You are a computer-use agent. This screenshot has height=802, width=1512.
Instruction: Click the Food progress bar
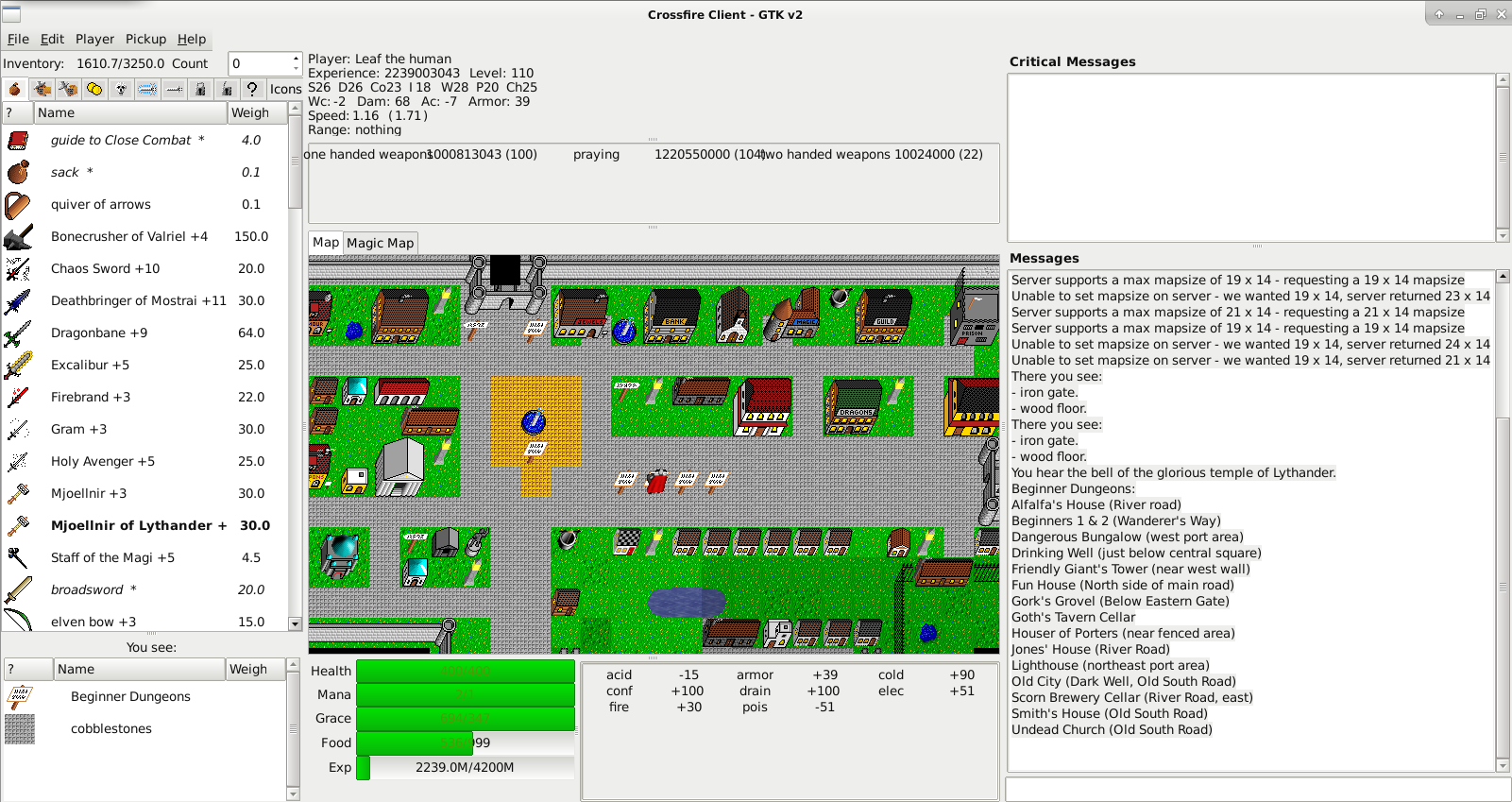pyautogui.click(x=465, y=742)
